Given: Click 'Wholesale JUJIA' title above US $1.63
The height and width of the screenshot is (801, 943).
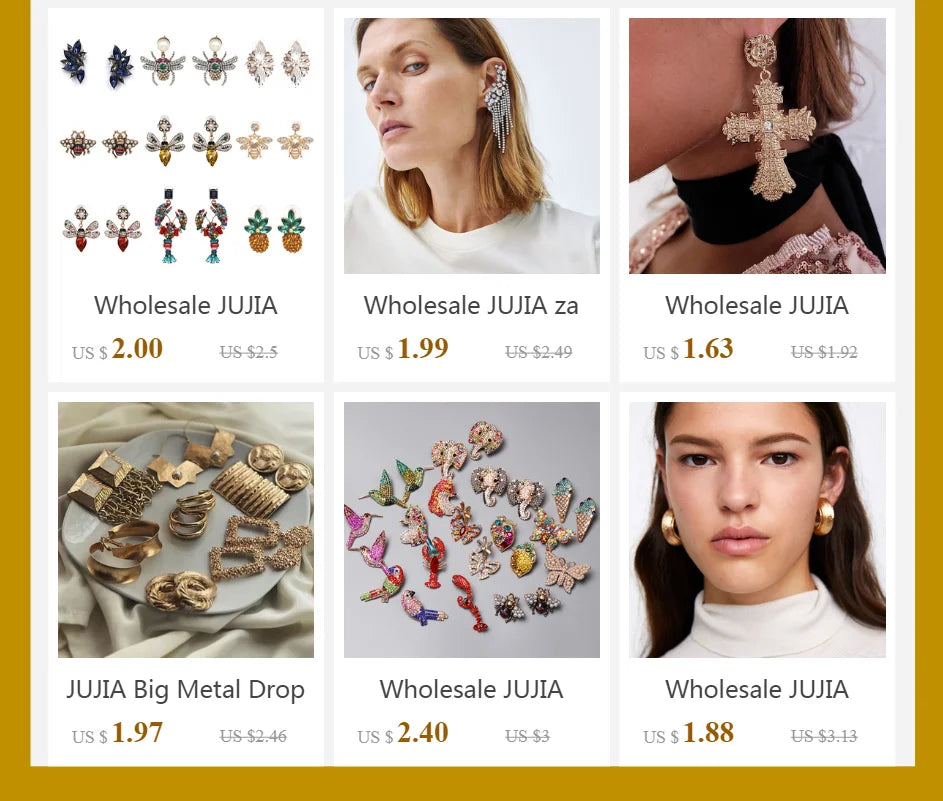Looking at the screenshot, I should [757, 305].
